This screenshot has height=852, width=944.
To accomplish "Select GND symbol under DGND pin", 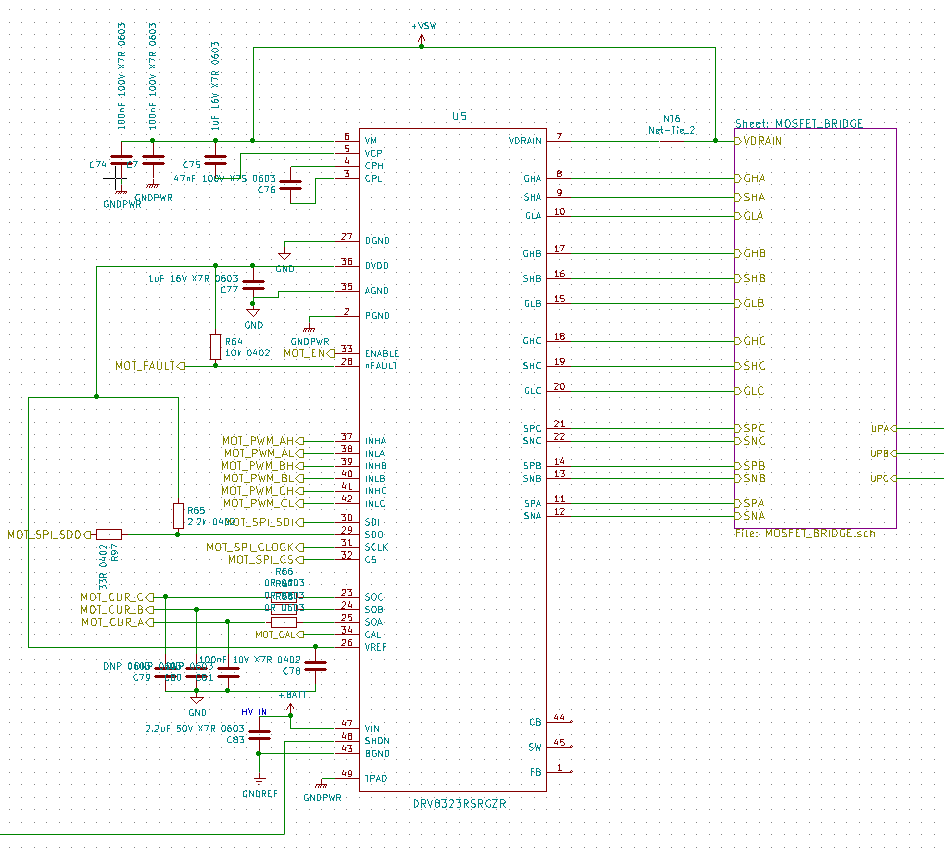I will (284, 256).
